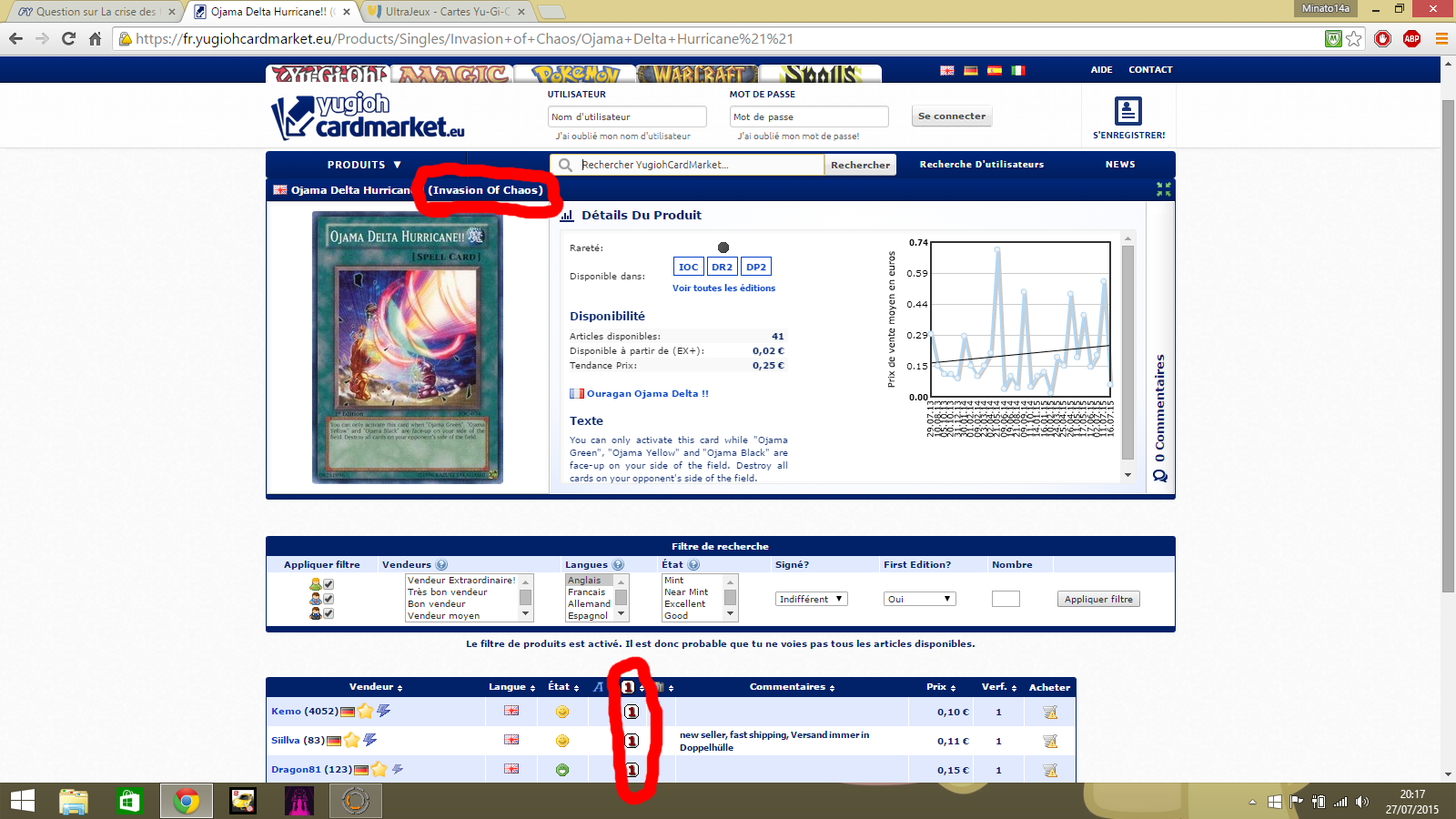Click Dragon81's green condition icon
The width and height of the screenshot is (1456, 819).
[x=562, y=770]
